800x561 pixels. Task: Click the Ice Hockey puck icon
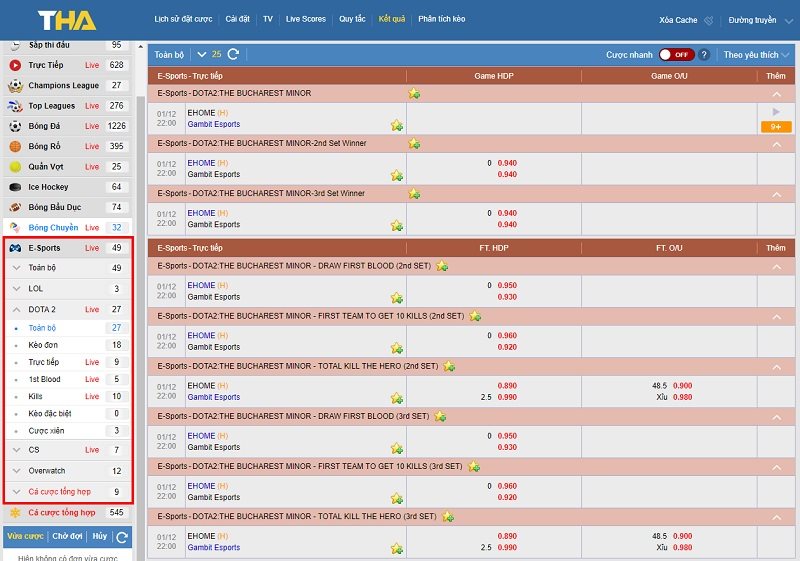(15, 187)
